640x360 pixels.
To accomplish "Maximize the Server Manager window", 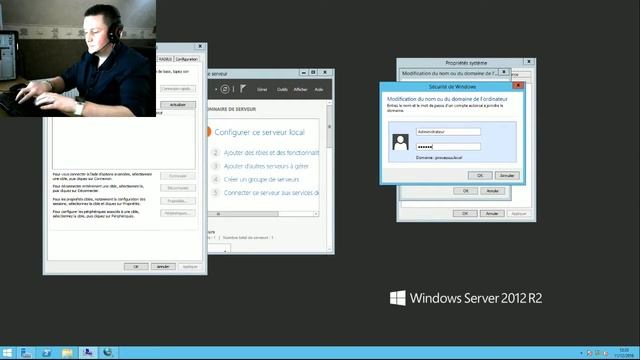I will coord(313,72).
